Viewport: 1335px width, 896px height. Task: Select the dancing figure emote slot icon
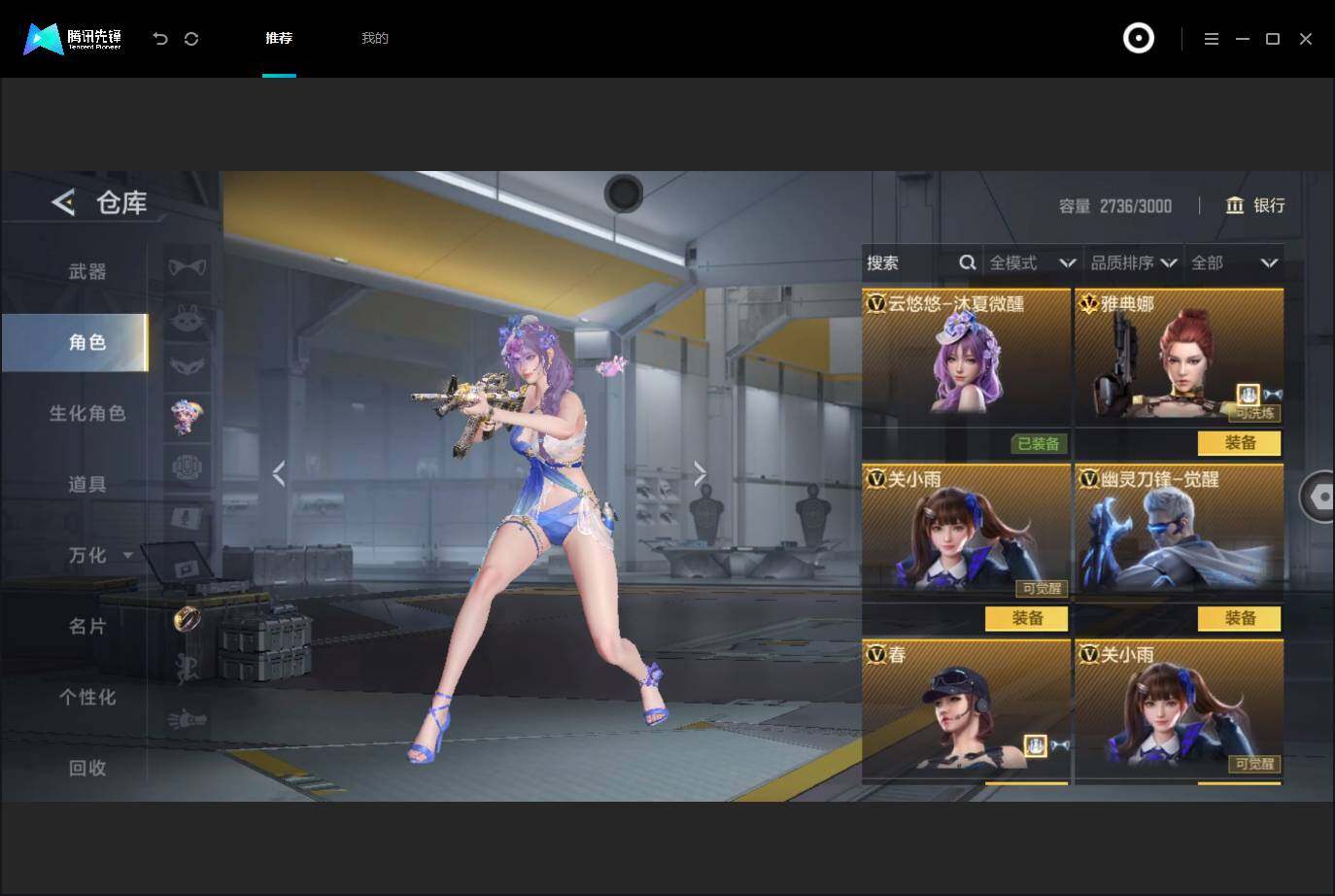coord(187,669)
